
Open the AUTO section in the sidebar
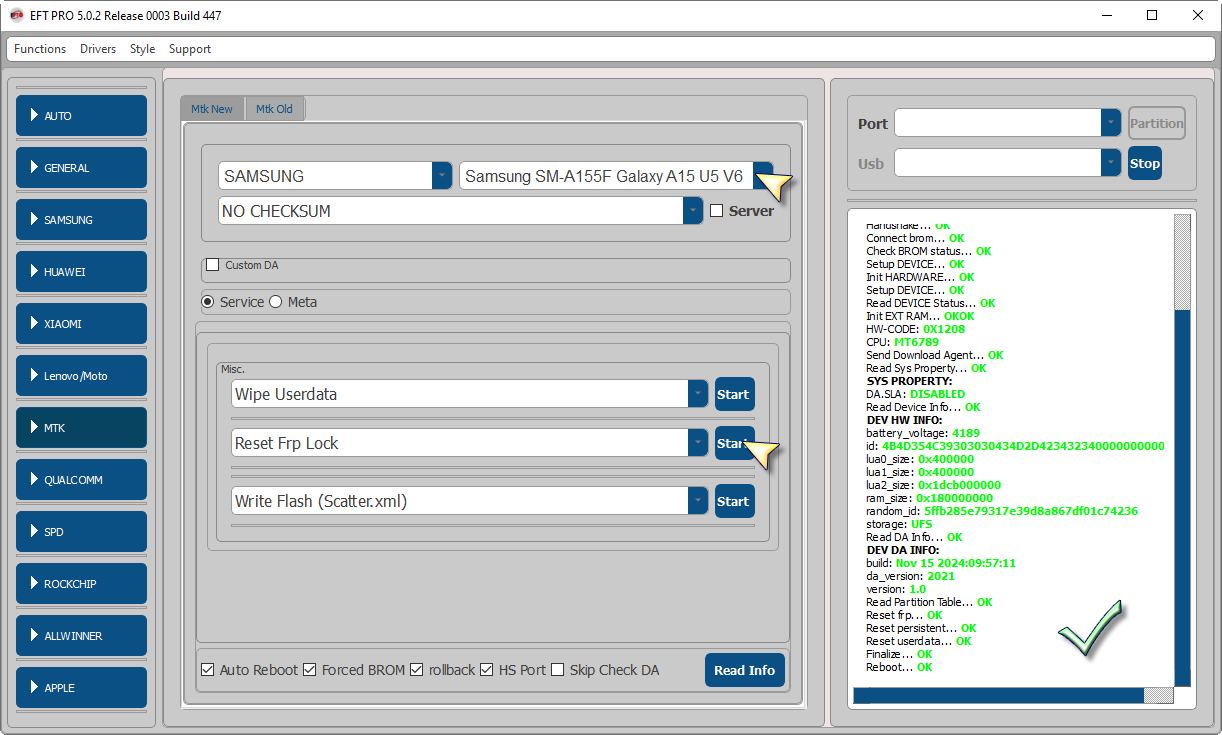[x=82, y=116]
